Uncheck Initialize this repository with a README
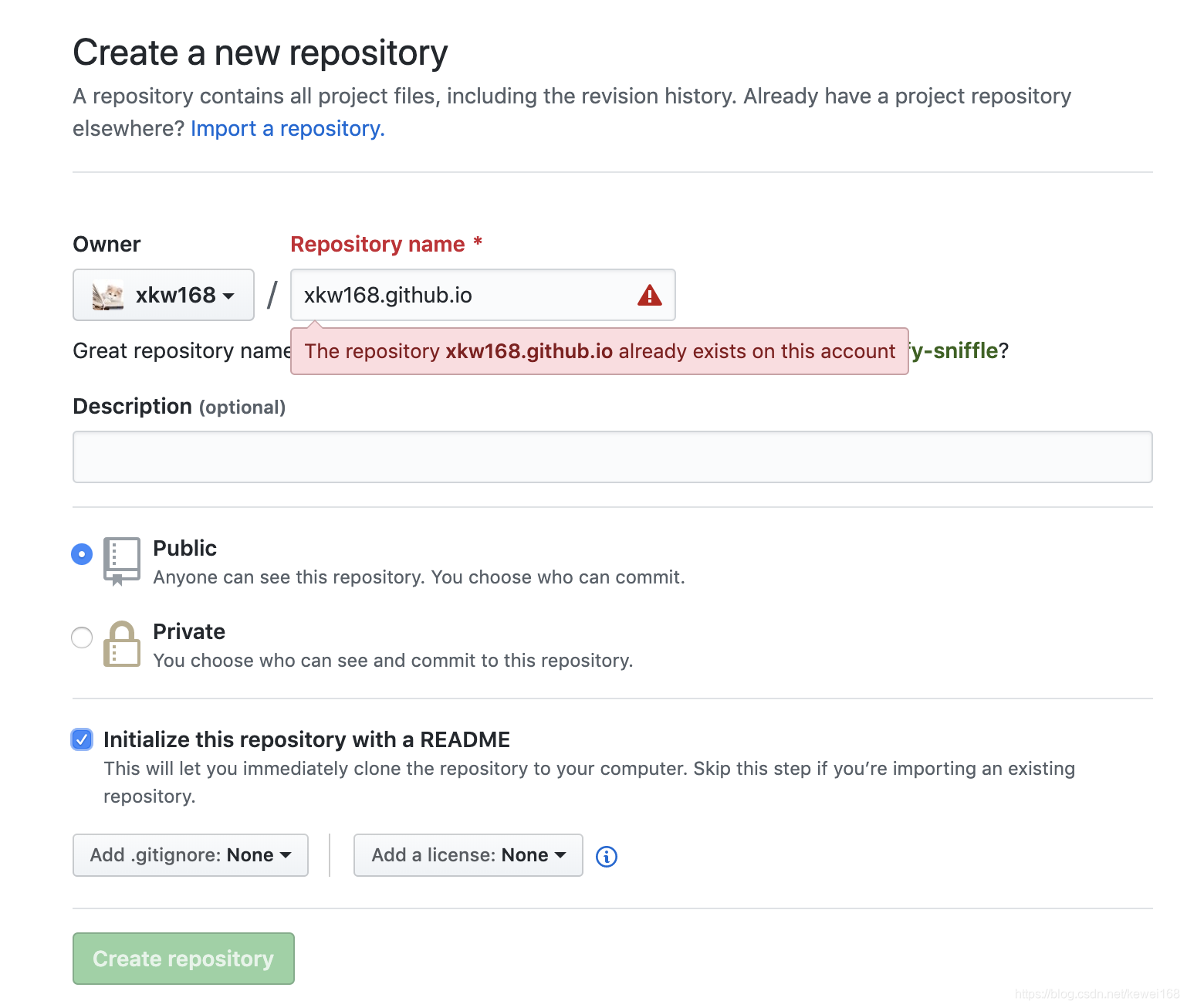Viewport: 1187px width, 1008px height. pyautogui.click(x=82, y=739)
